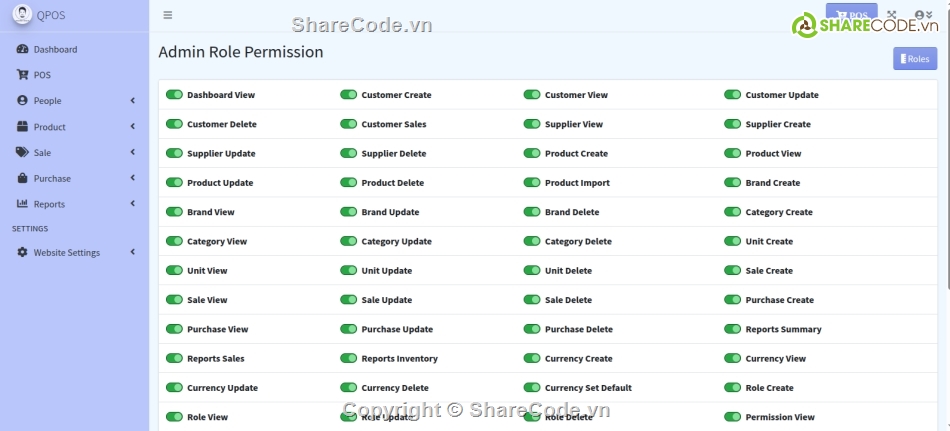Click the fullscreen expand arrows icon

click(x=891, y=15)
